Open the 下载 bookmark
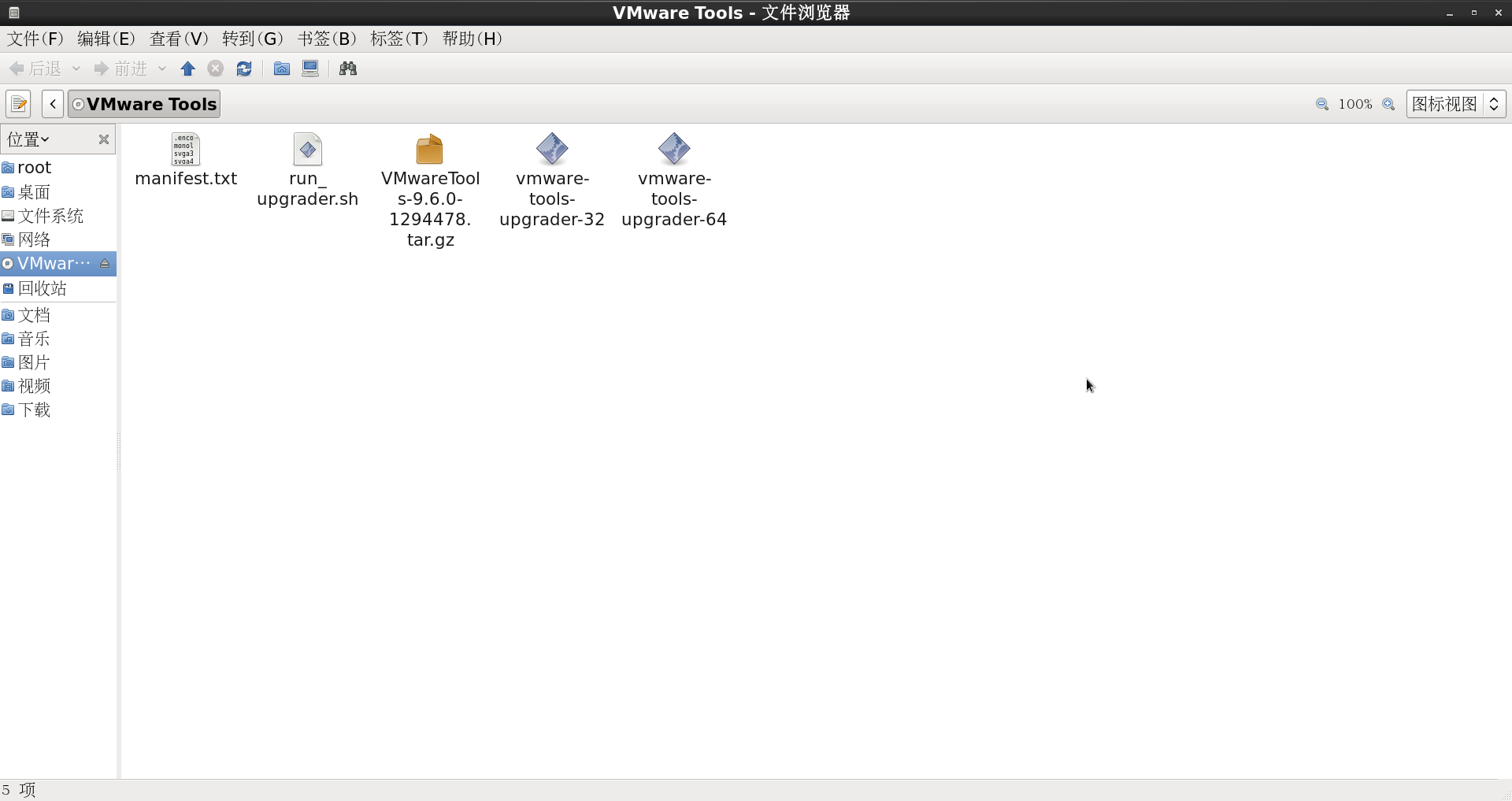 tap(58, 410)
